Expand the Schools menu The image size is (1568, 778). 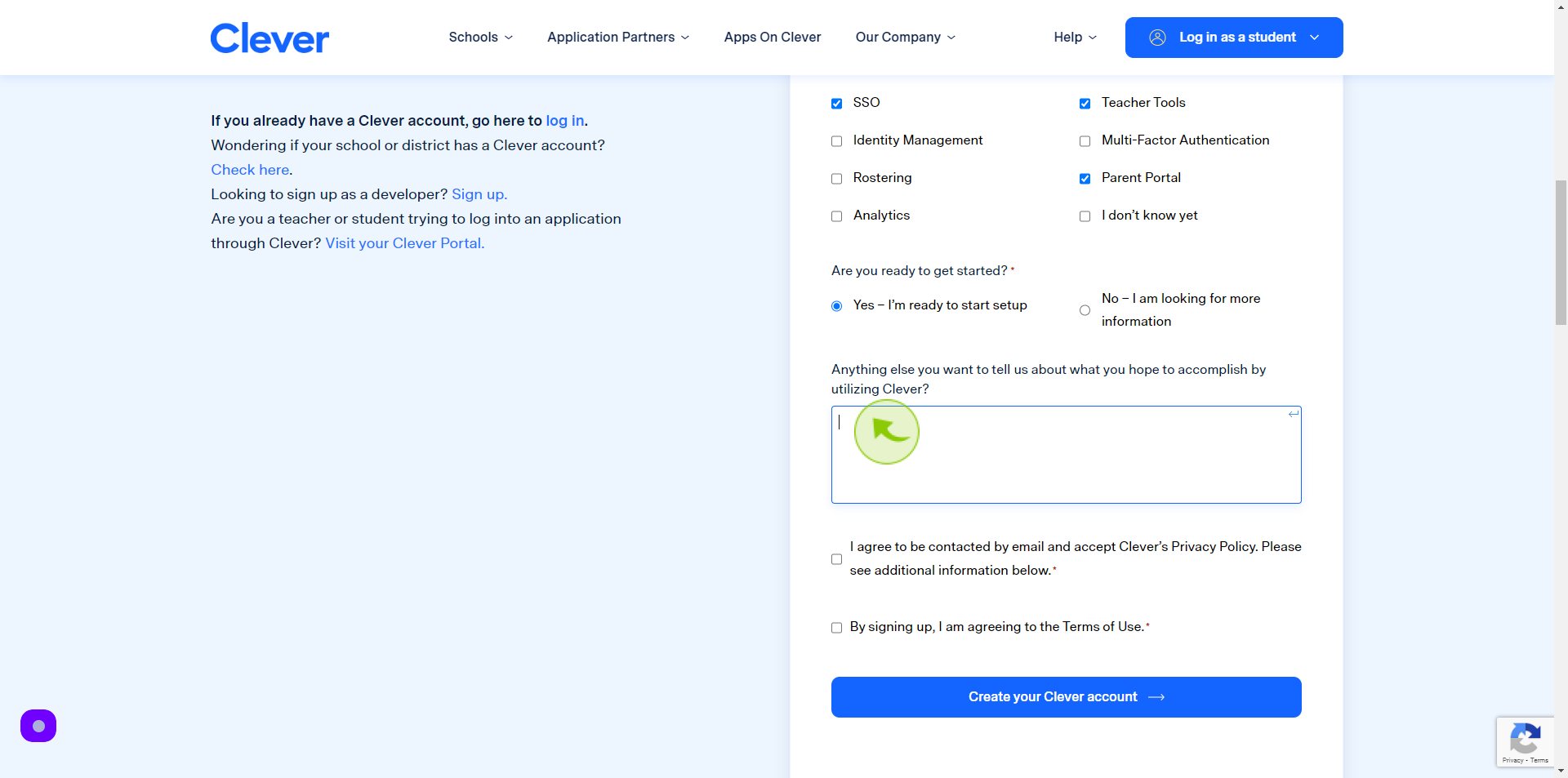tap(481, 38)
